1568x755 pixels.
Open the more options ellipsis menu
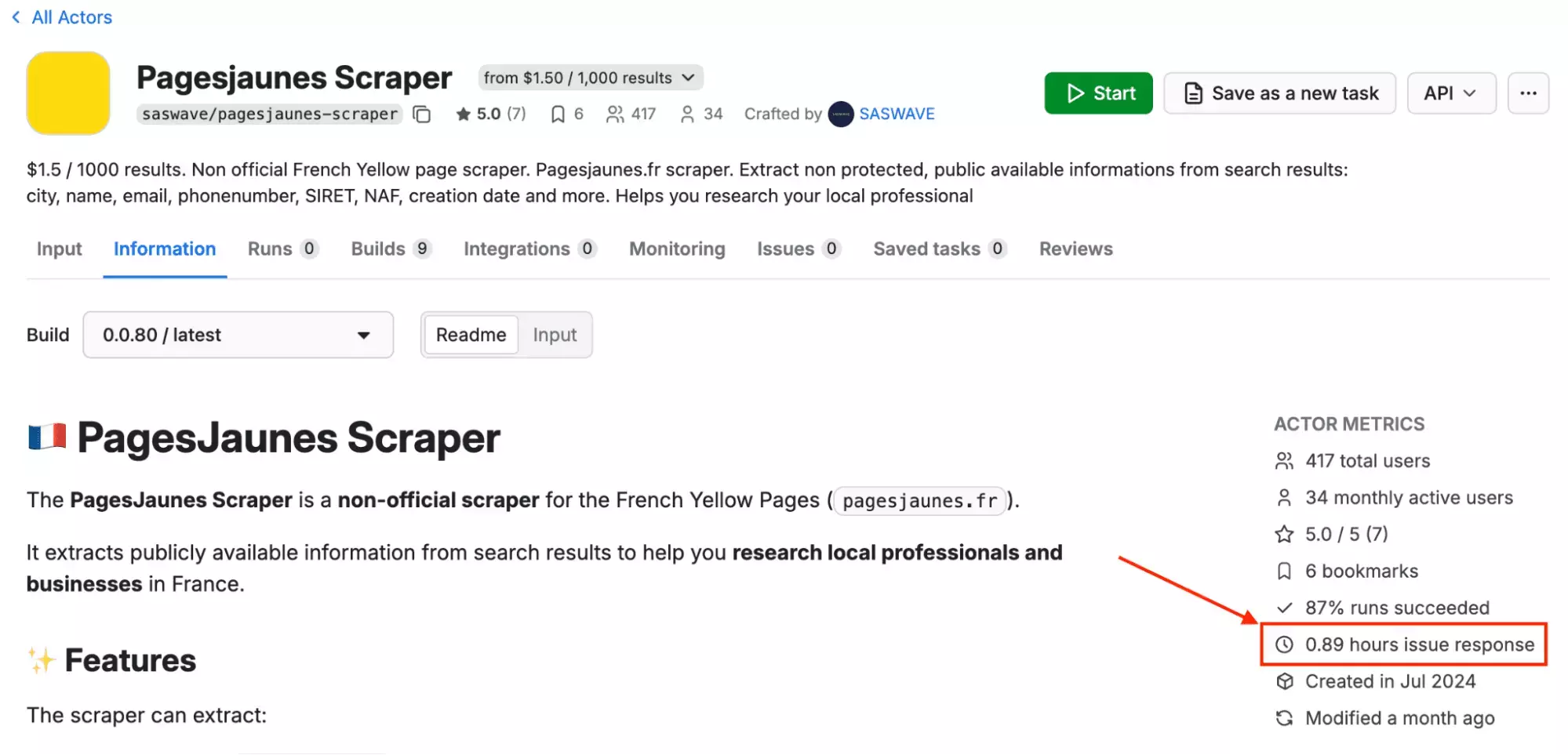[x=1528, y=93]
